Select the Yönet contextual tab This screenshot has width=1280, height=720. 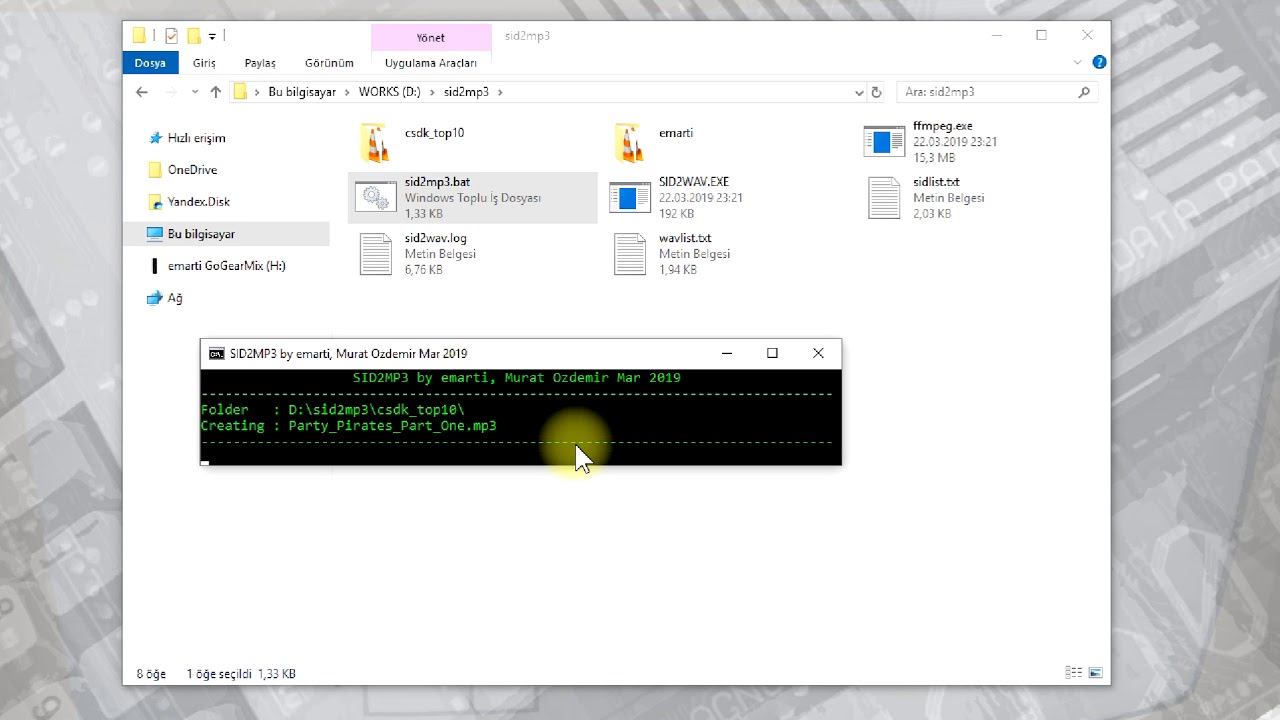pyautogui.click(x=431, y=37)
